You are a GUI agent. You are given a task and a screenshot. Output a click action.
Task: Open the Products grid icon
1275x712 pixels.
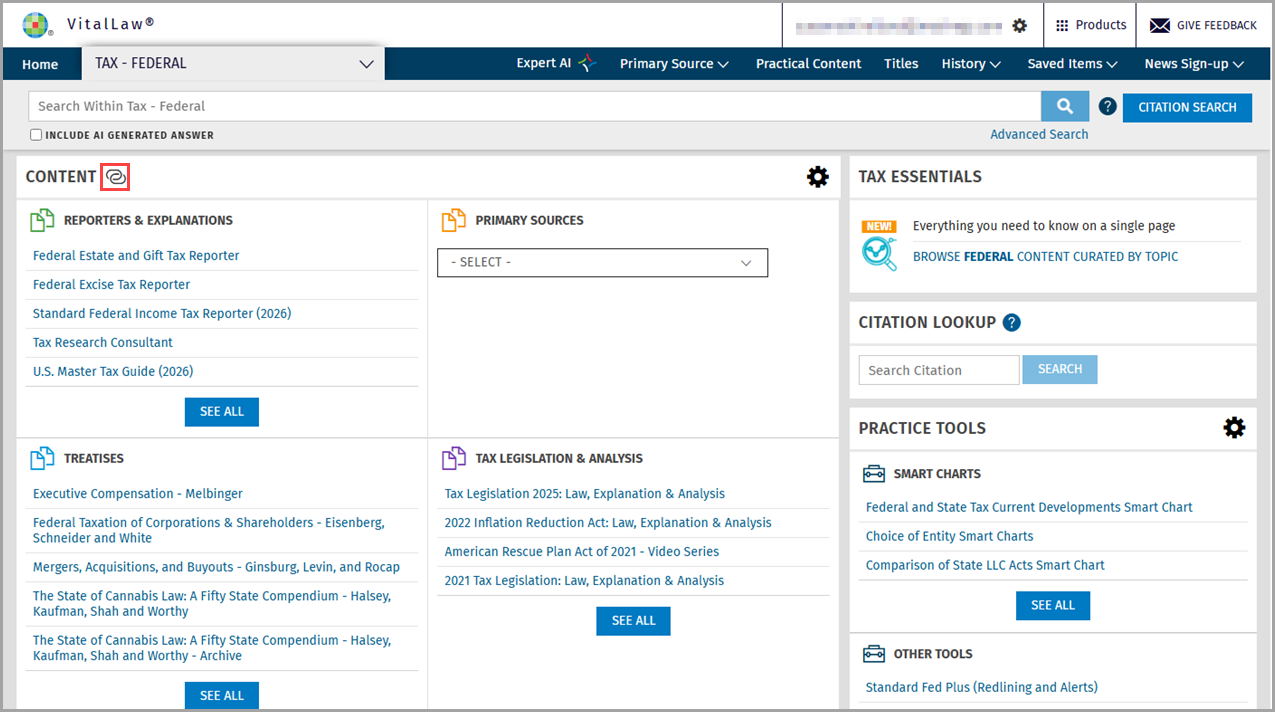coord(1062,25)
